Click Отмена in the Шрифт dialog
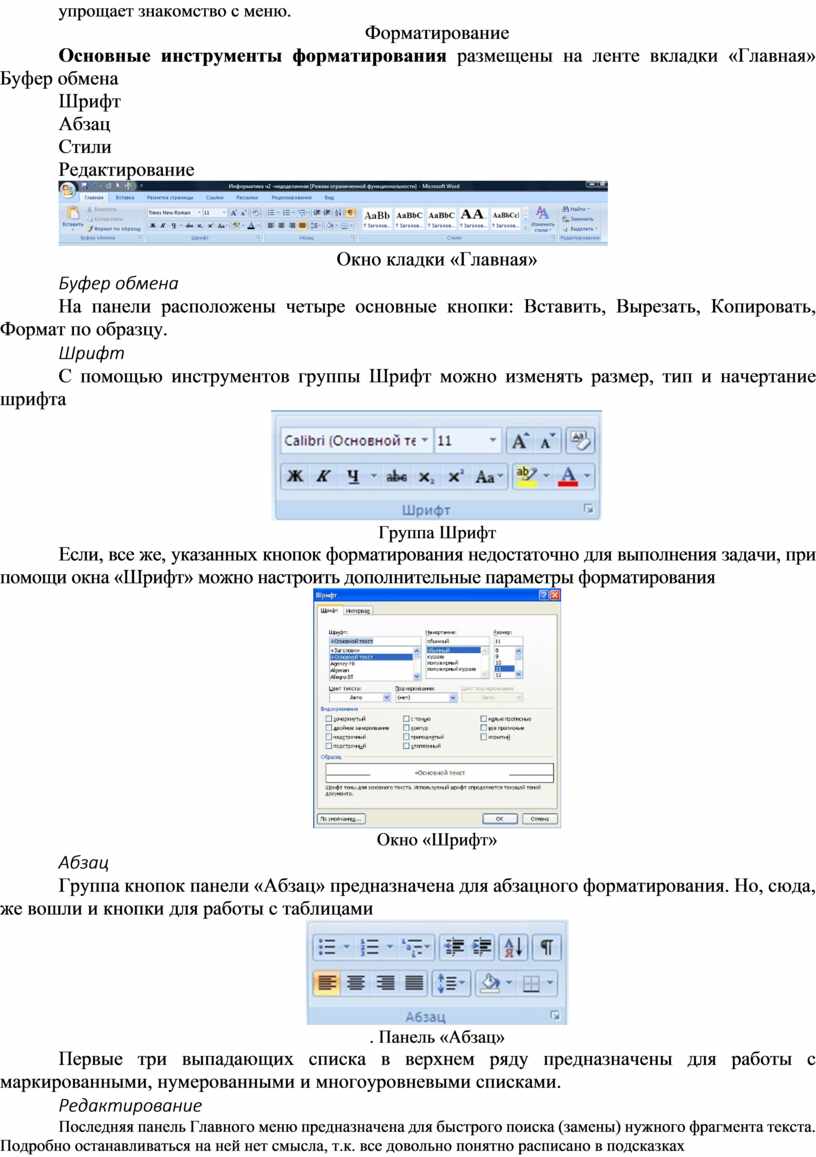The width and height of the screenshot is (816, 1157). tap(538, 817)
